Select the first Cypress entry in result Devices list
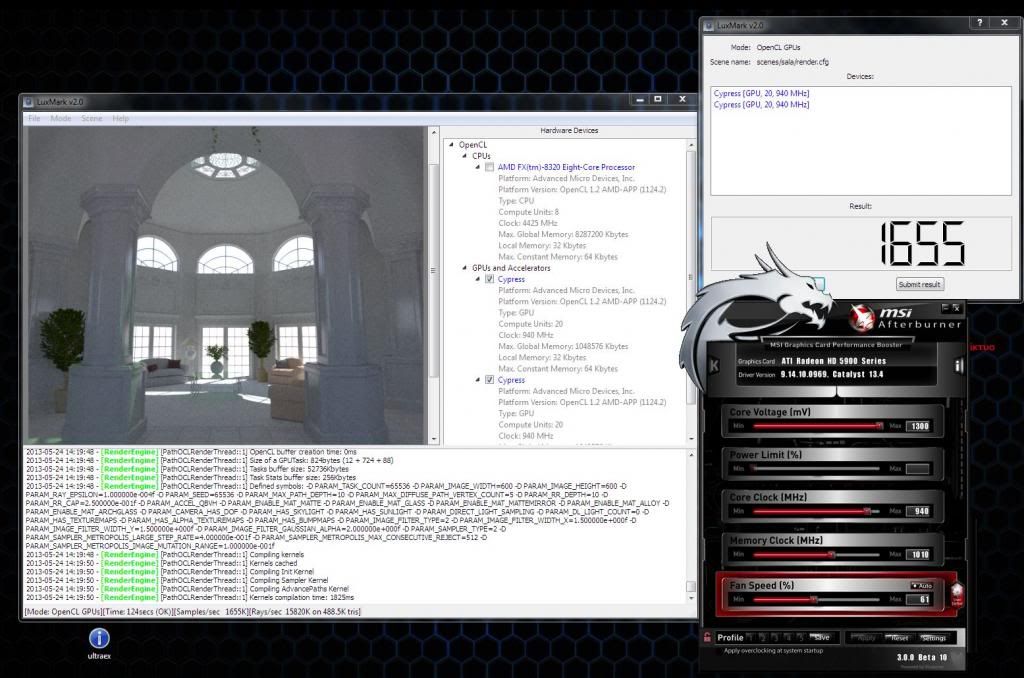 761,93
